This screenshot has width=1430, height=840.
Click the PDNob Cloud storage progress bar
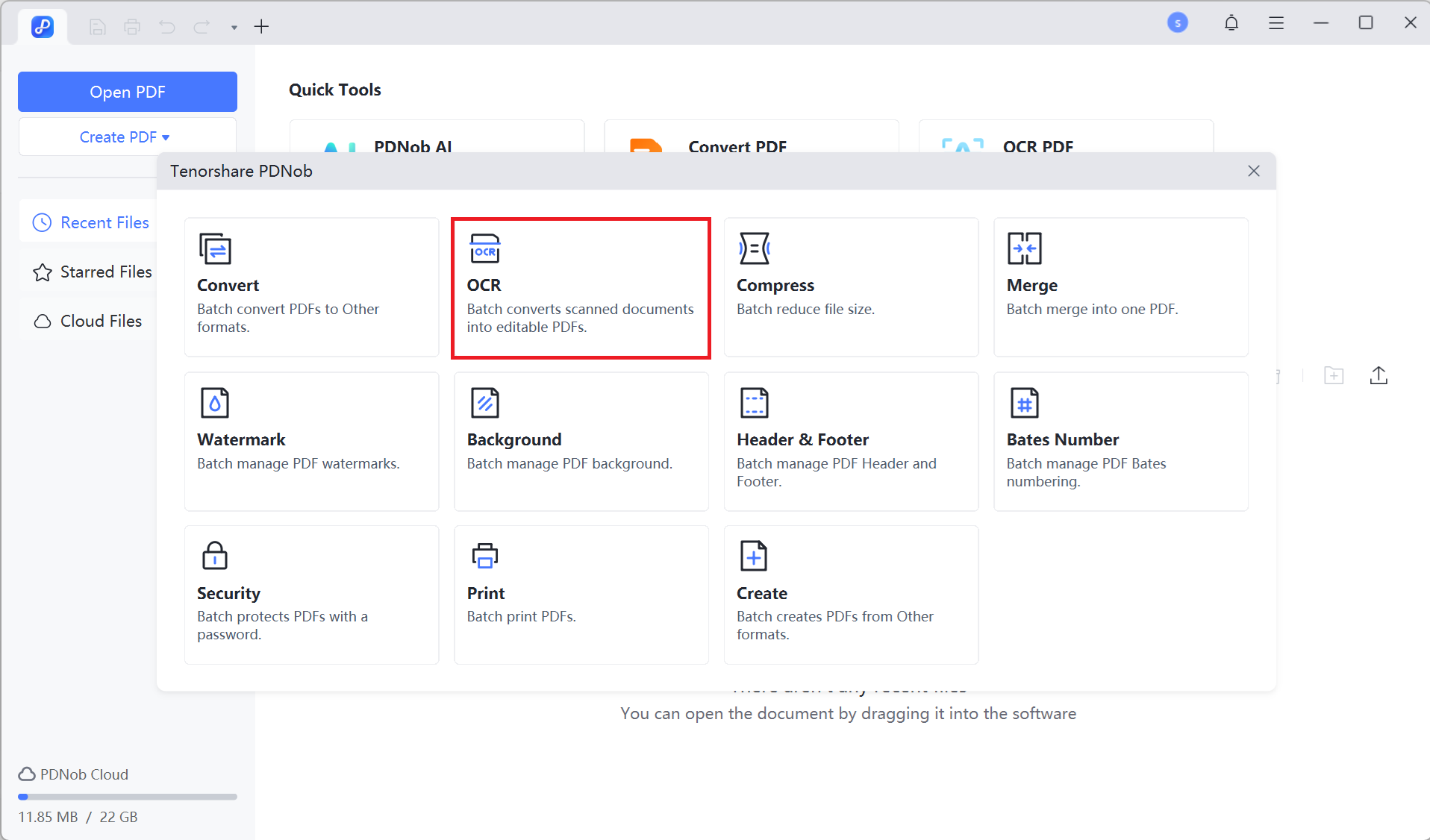pyautogui.click(x=127, y=797)
